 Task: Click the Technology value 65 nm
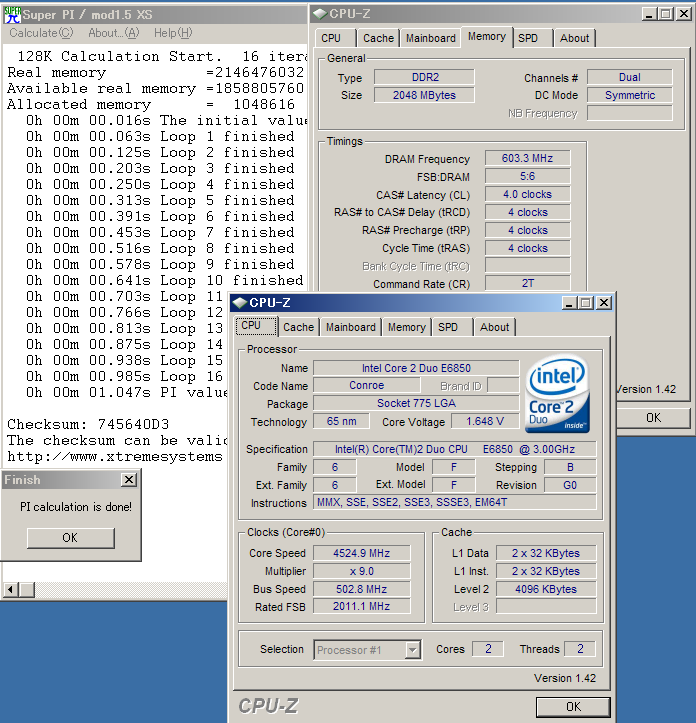[x=341, y=421]
